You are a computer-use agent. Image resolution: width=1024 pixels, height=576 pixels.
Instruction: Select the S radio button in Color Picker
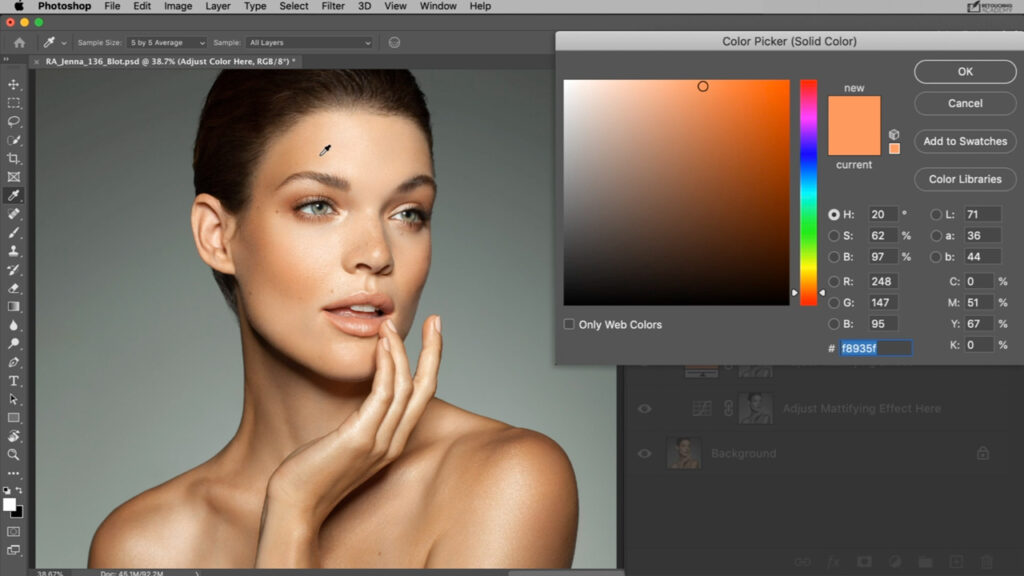coord(835,235)
